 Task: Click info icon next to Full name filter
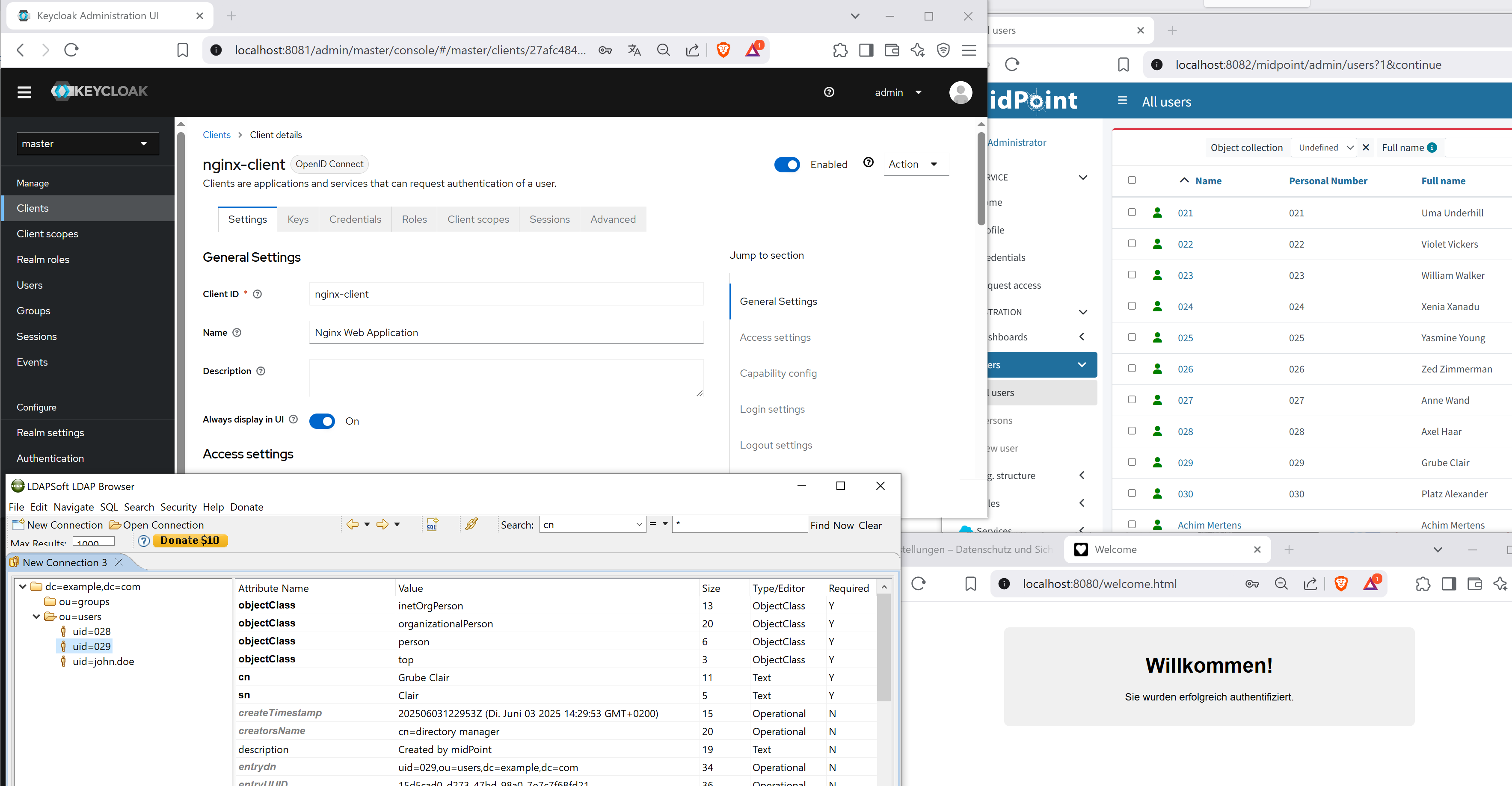click(x=1432, y=148)
